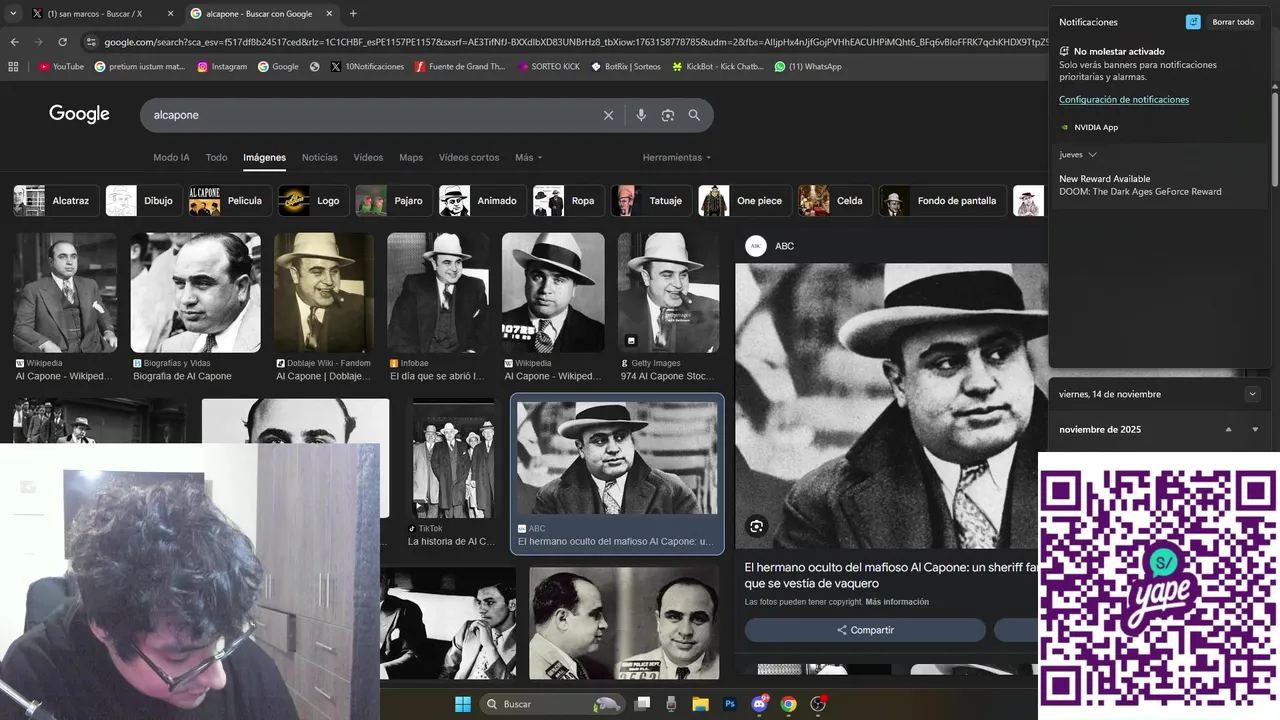The height and width of the screenshot is (720, 1280).
Task: Click the browser address bar URL
Action: (x=575, y=42)
